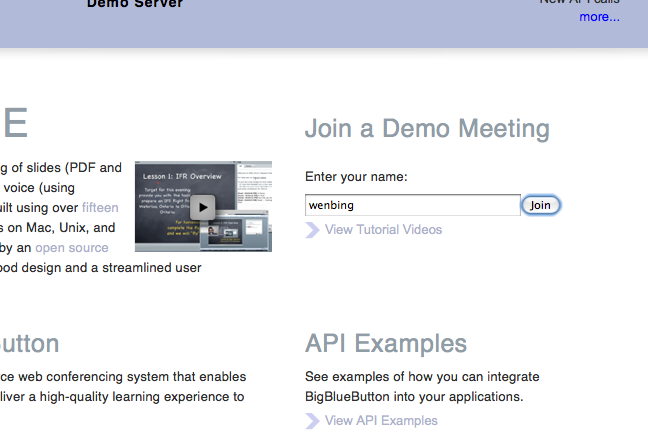
Task: Click the 'API Examples' heading
Action: 386,343
